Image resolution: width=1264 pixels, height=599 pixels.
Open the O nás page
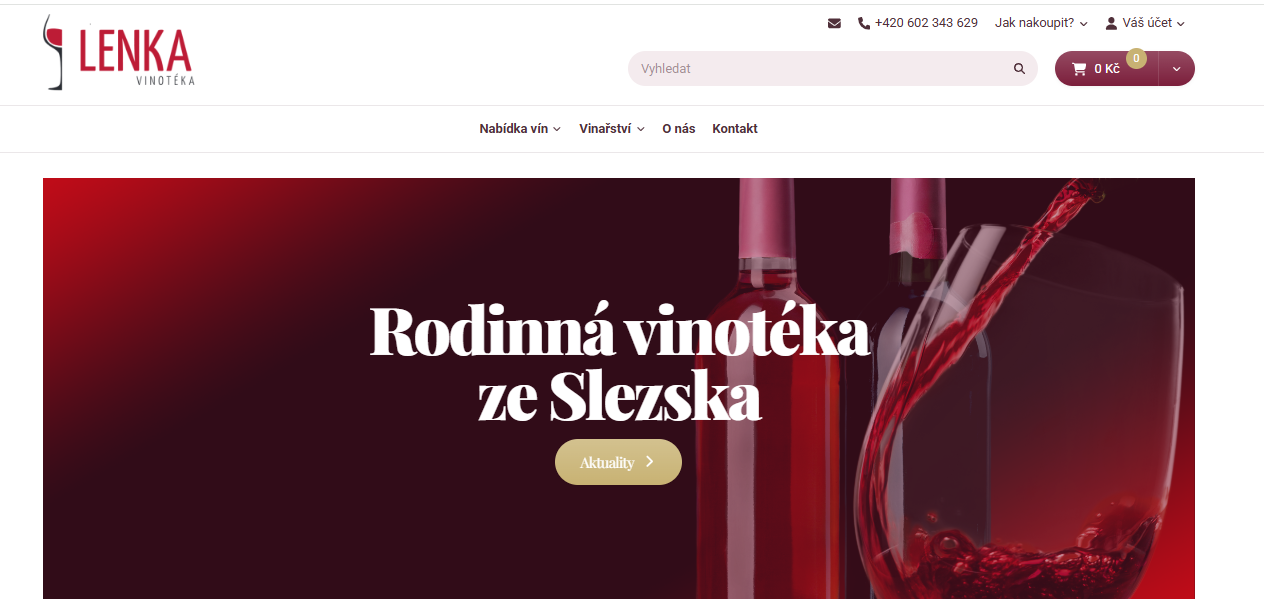pos(679,129)
